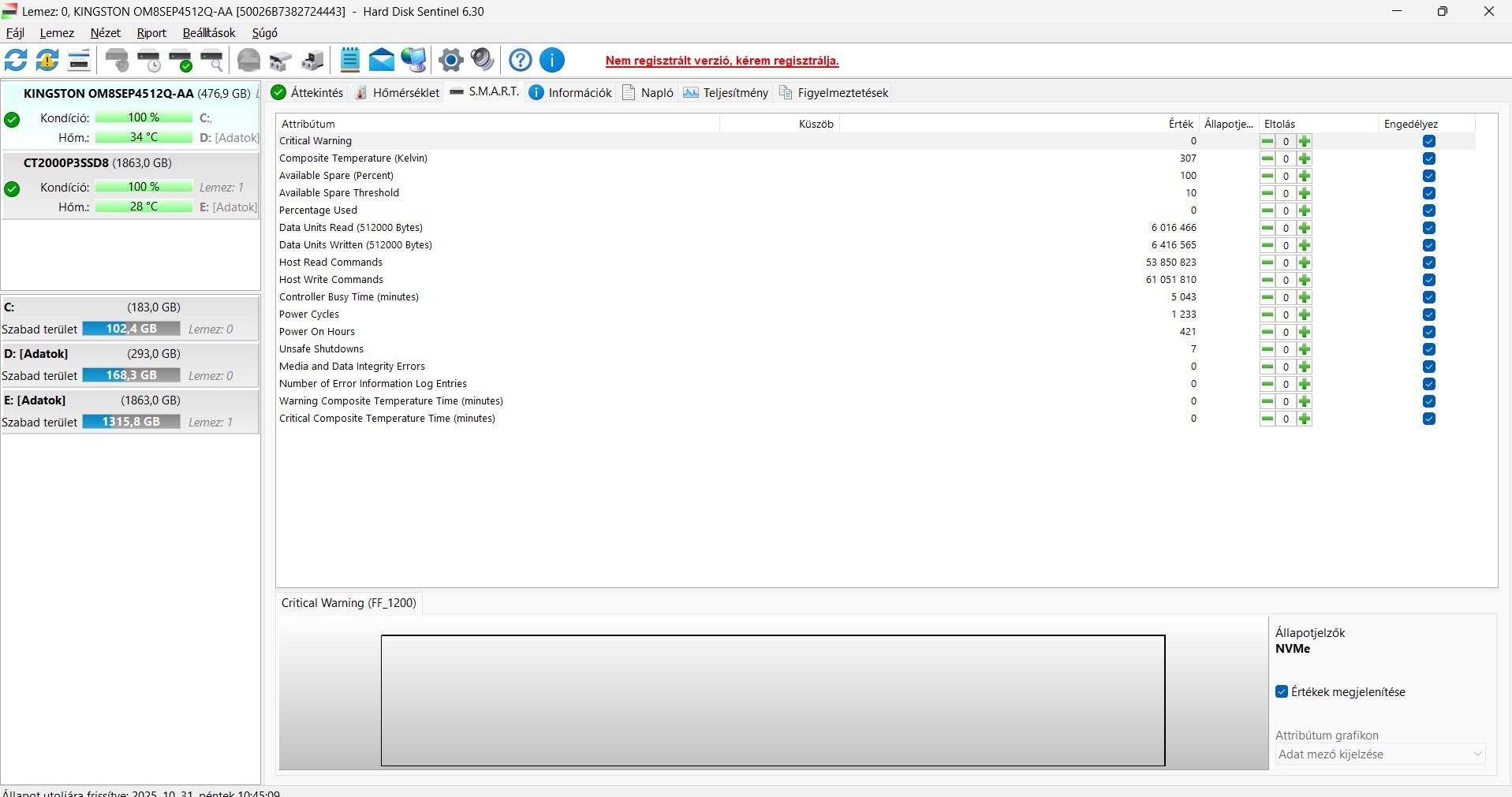Viewport: 1512px width, 797px height.
Task: Toggle enable checkbox for Available Spare Threshold
Action: tap(1429, 193)
